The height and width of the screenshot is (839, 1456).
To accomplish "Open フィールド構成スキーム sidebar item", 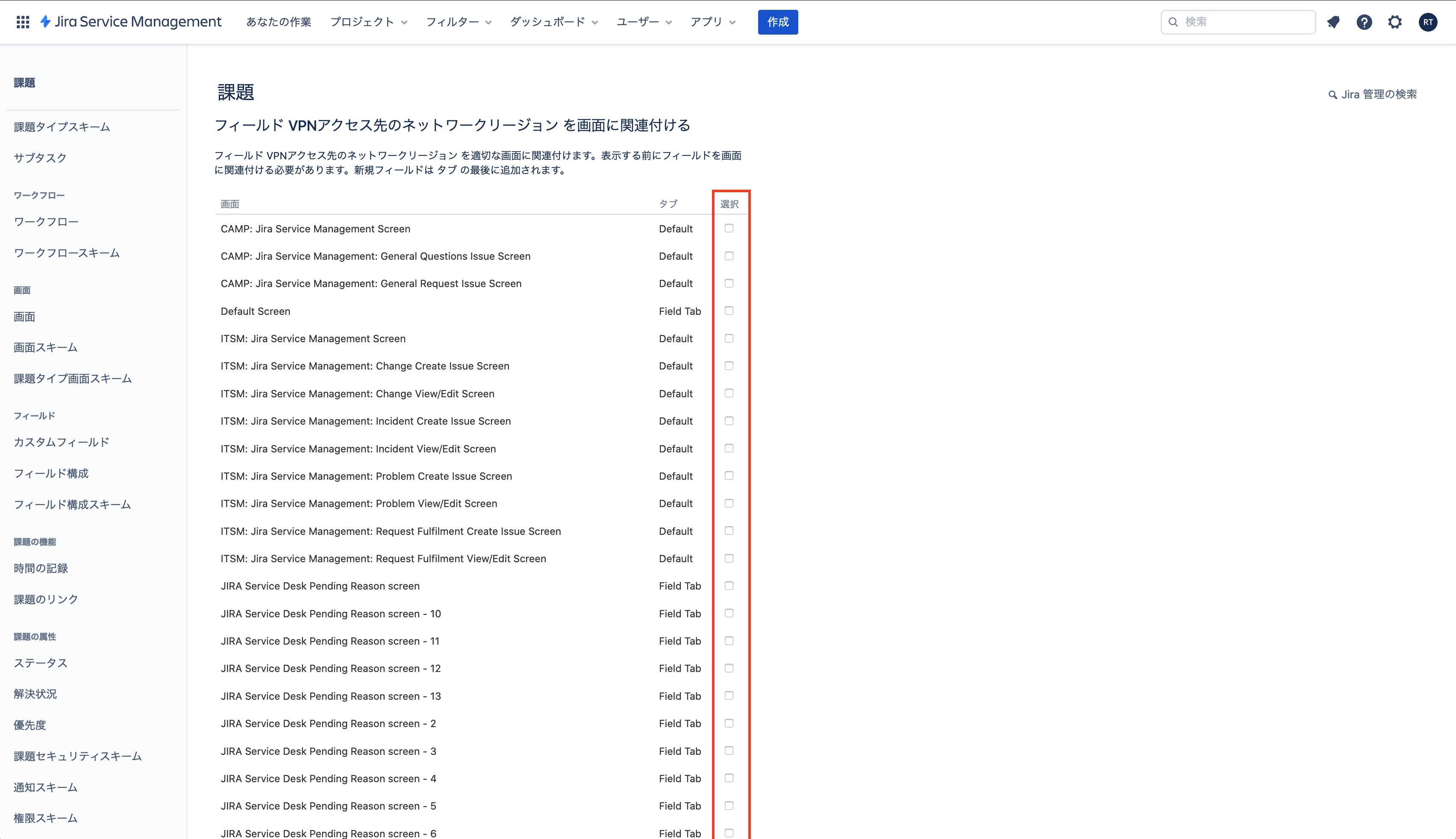I will click(73, 505).
